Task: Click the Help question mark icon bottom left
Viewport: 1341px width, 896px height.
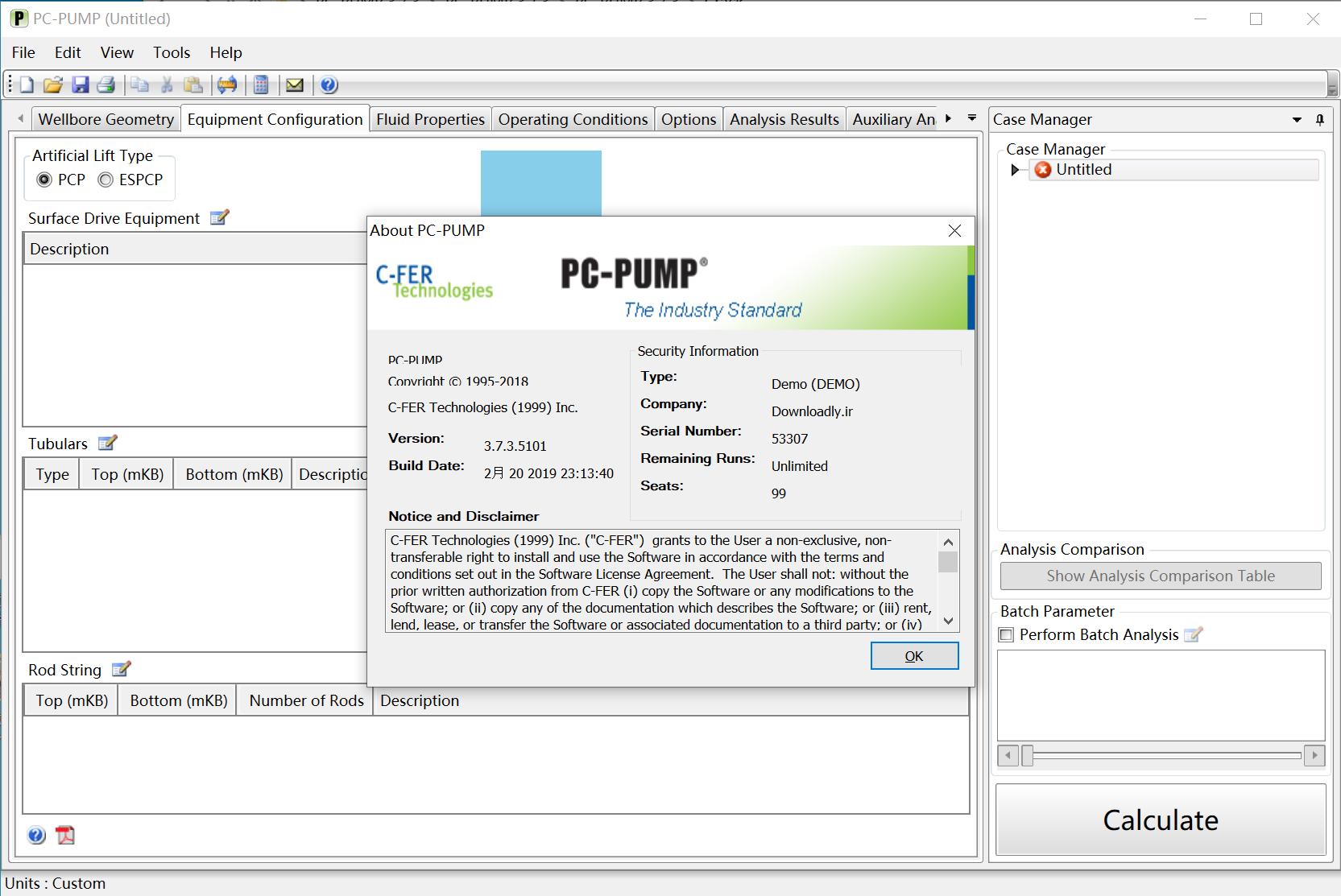Action: pyautogui.click(x=35, y=835)
